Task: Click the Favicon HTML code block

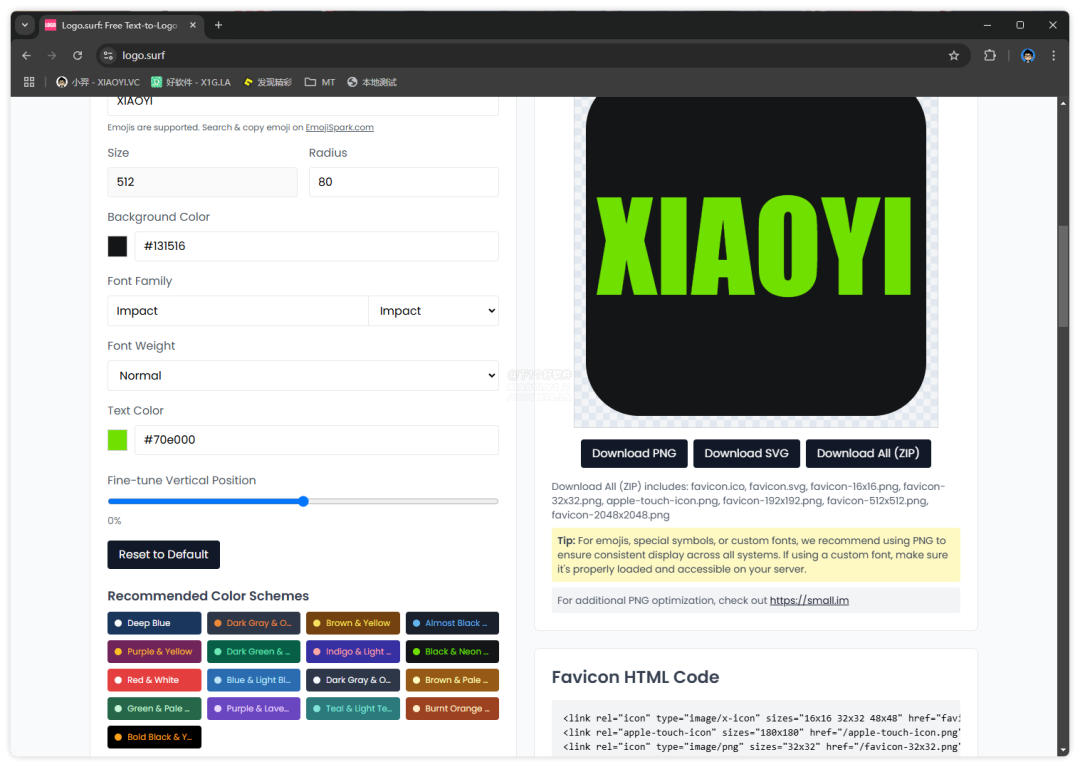Action: tap(756, 730)
